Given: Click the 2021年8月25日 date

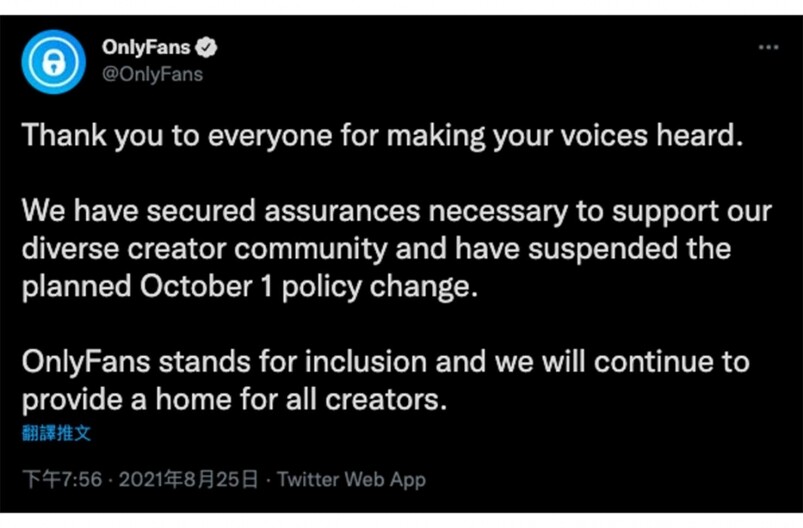Looking at the screenshot, I should tap(188, 480).
